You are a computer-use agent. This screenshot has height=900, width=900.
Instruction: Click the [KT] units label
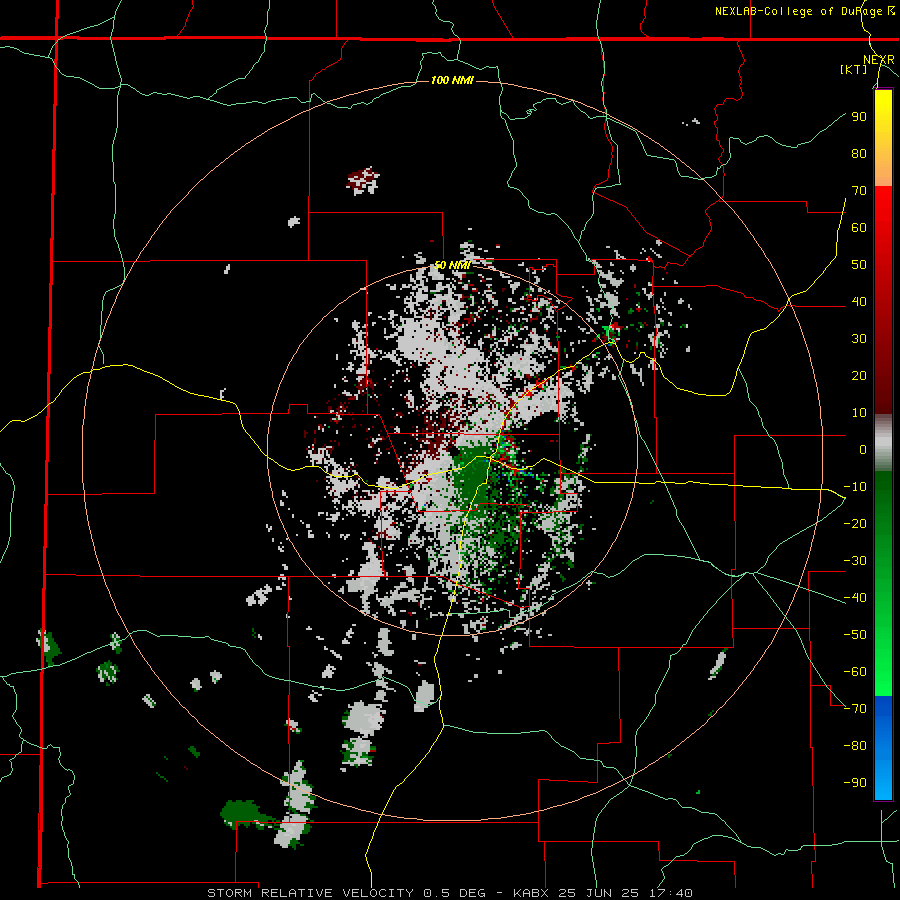click(x=854, y=69)
